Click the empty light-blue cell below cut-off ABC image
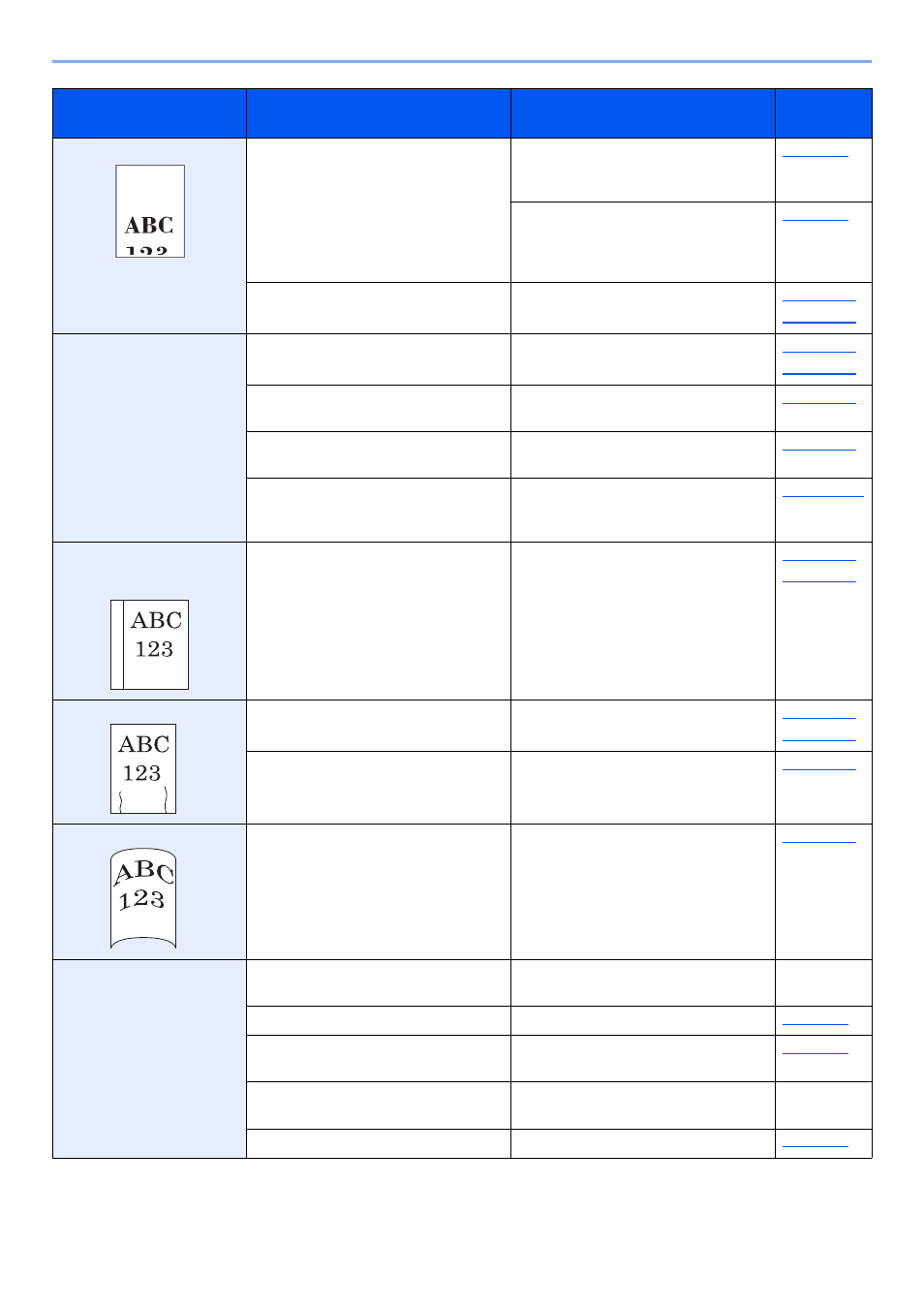This screenshot has height=1308, width=924. [149, 438]
